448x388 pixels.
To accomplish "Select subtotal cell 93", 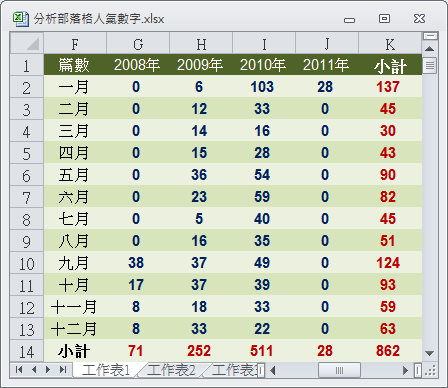I will point(390,285).
